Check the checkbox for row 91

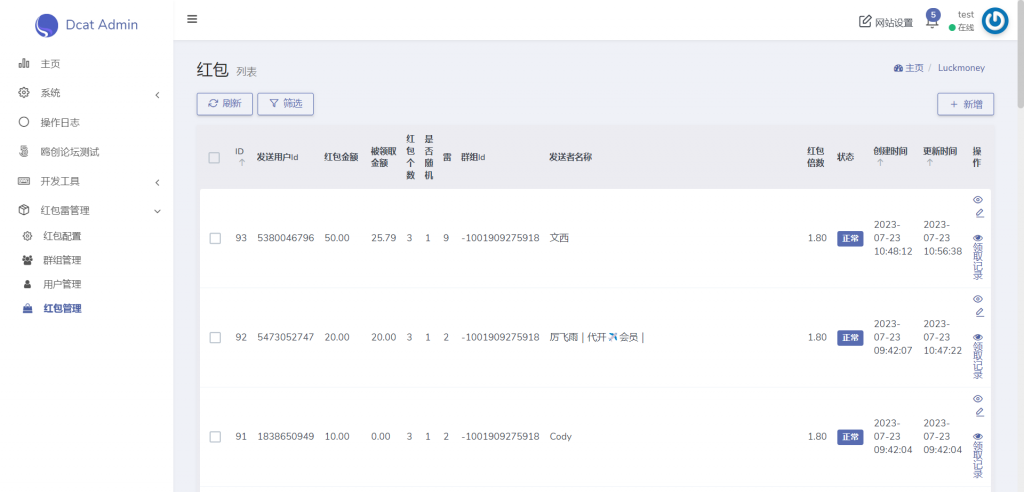215,436
